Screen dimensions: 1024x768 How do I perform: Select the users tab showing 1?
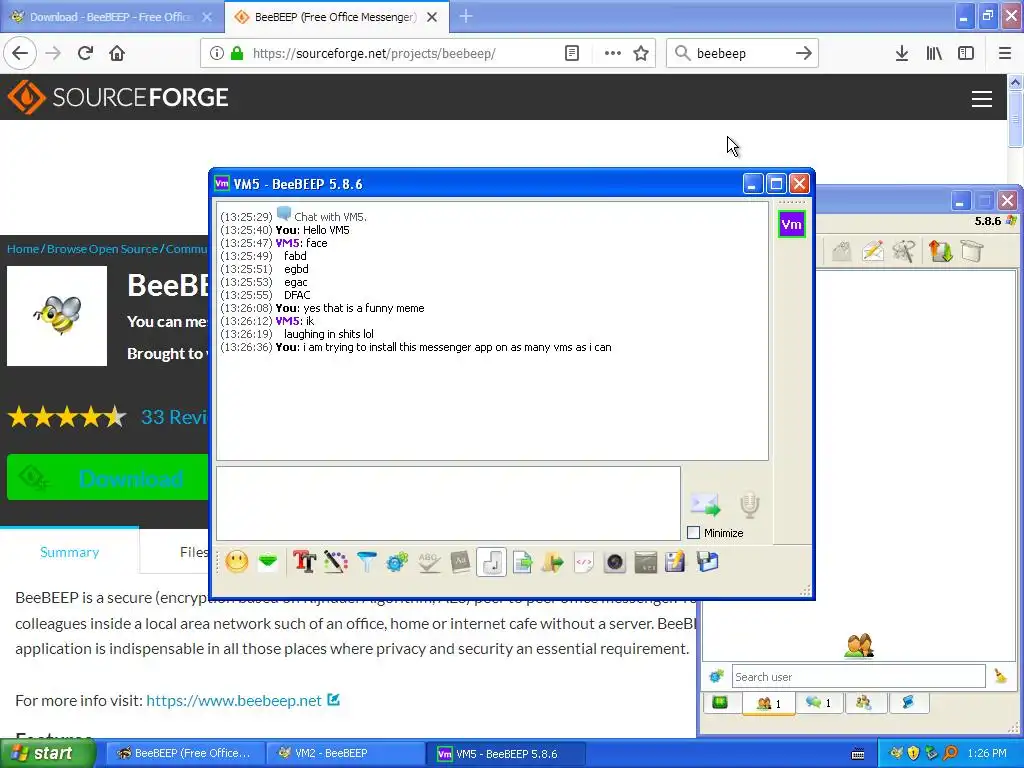[x=769, y=703]
